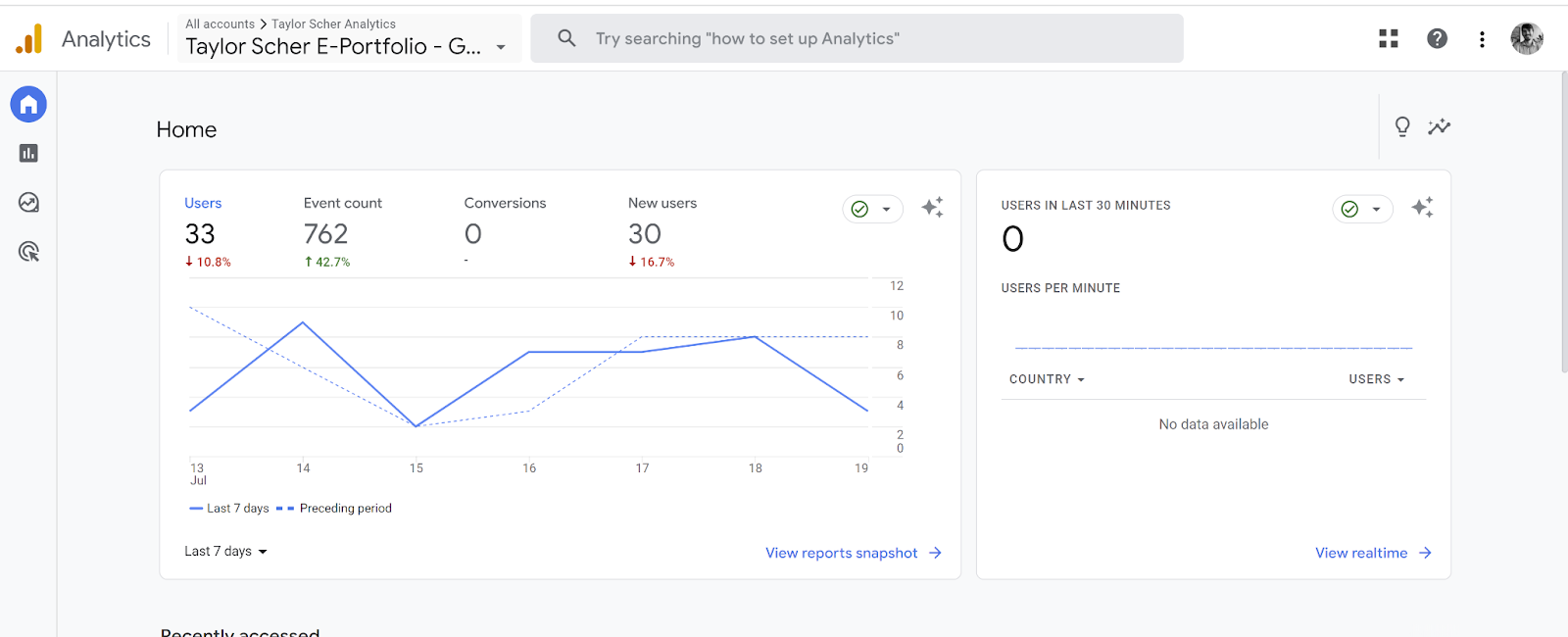This screenshot has height=637, width=1568.
Task: Open the Last 7 days date range dropdown
Action: [x=226, y=552]
